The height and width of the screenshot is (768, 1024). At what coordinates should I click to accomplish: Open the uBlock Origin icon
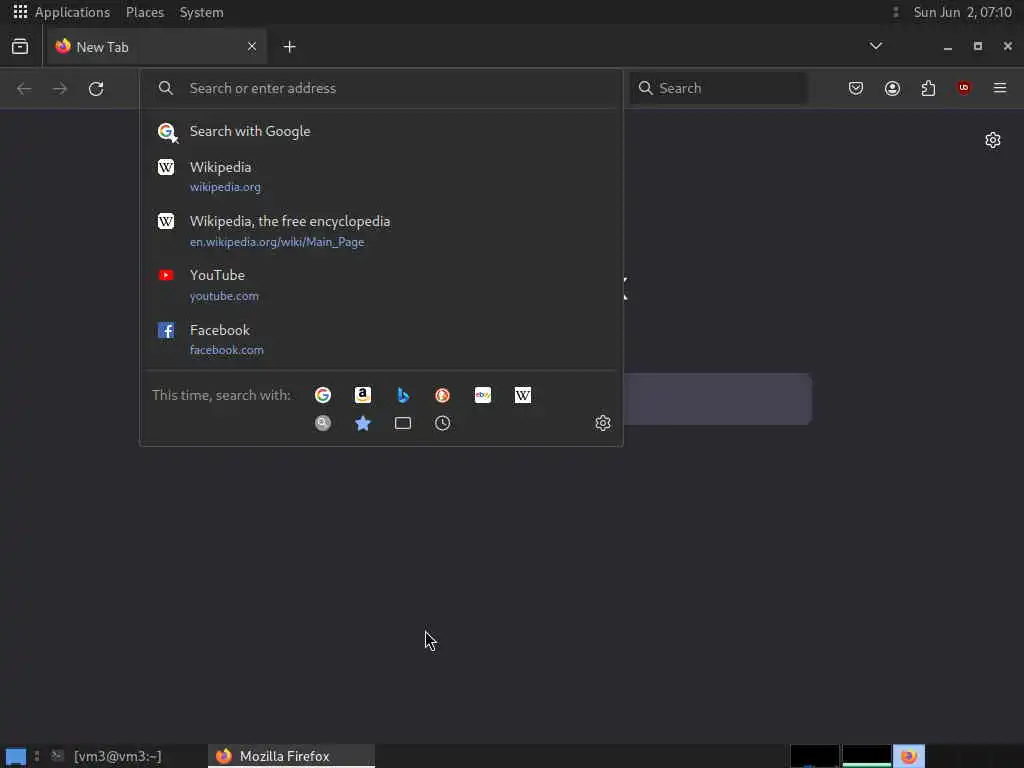(x=964, y=88)
